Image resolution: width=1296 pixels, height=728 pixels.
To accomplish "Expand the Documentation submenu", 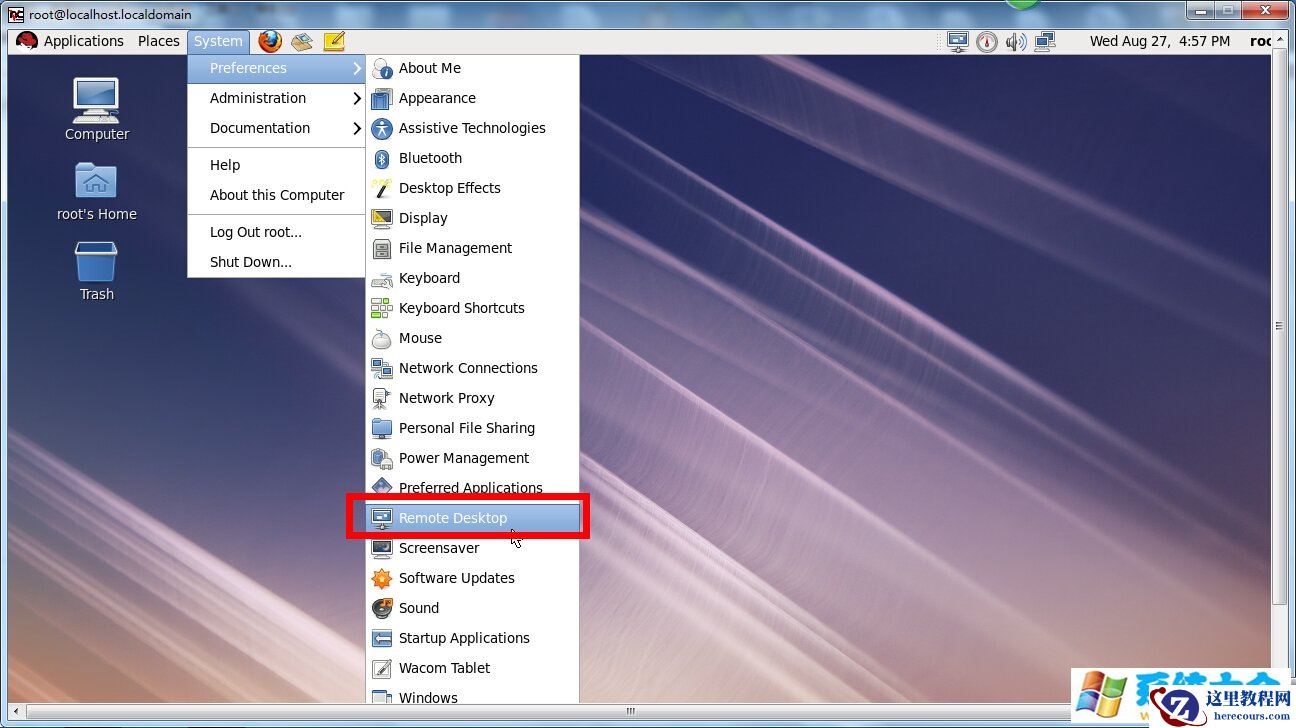I will click(276, 128).
